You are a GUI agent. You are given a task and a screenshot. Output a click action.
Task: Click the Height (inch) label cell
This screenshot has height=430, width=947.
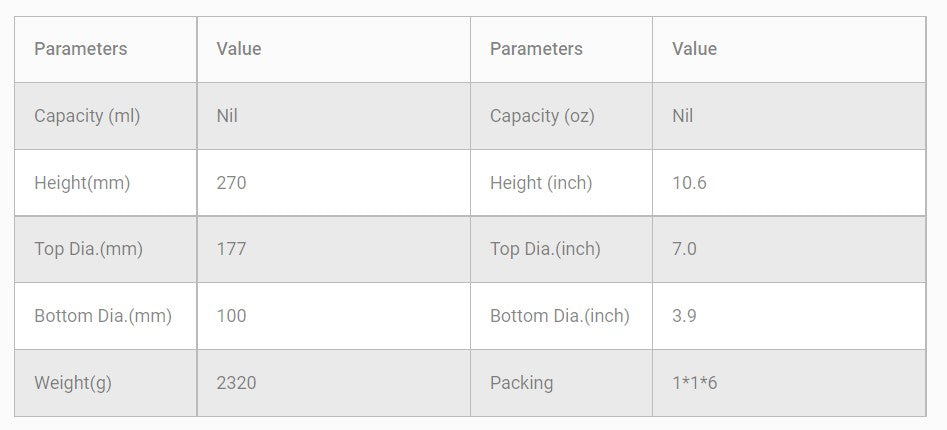coord(541,183)
